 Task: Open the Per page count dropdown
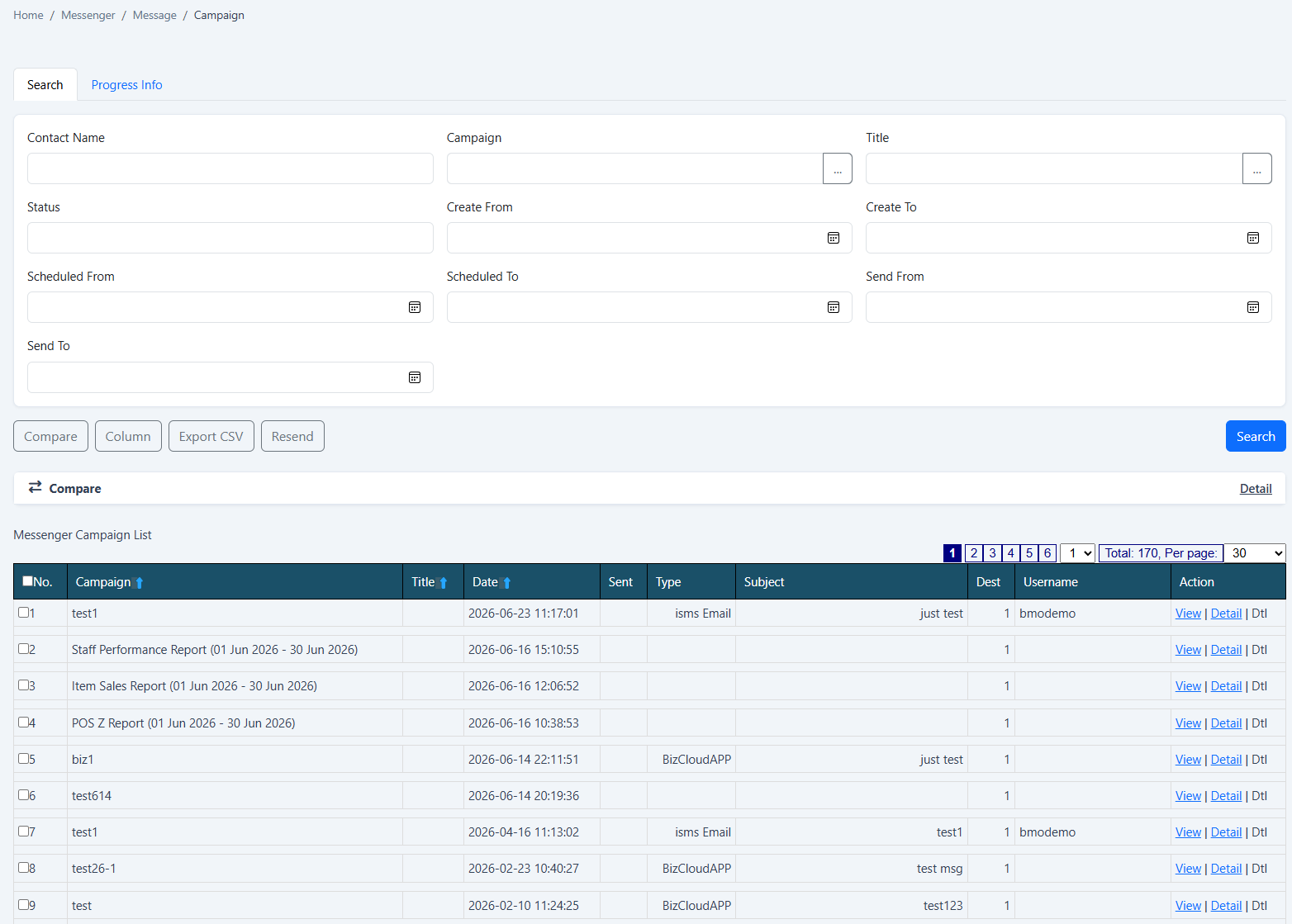1255,553
